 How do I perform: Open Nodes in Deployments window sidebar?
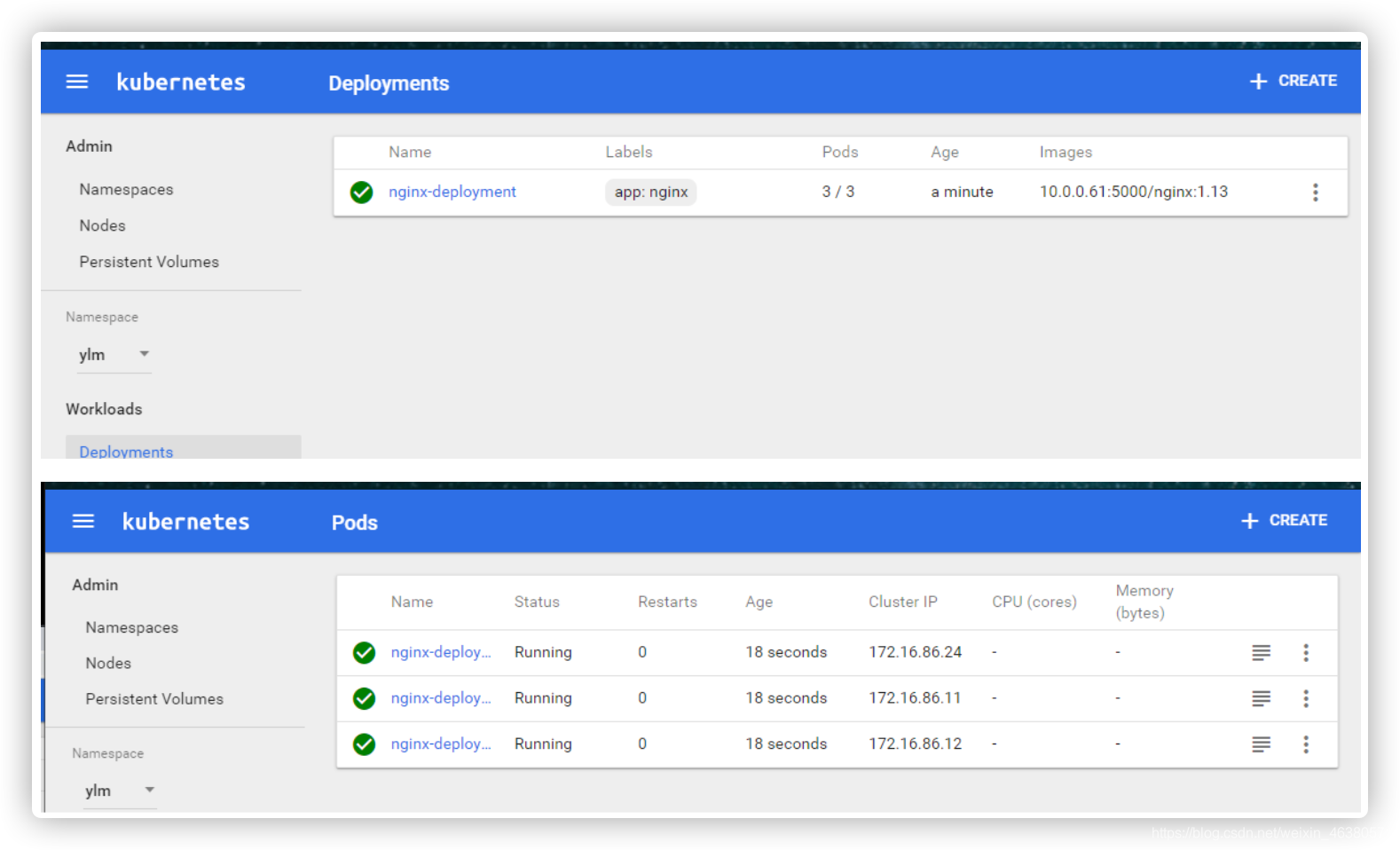point(102,225)
